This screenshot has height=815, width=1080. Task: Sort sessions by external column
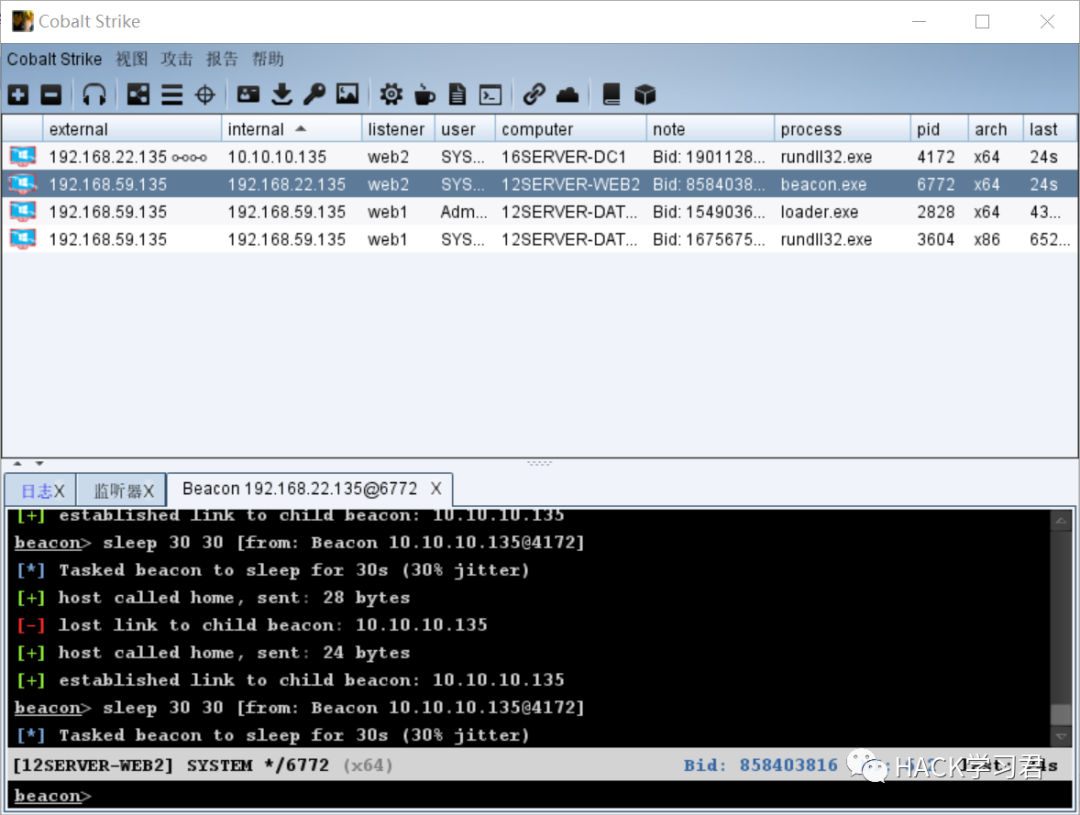pyautogui.click(x=132, y=130)
